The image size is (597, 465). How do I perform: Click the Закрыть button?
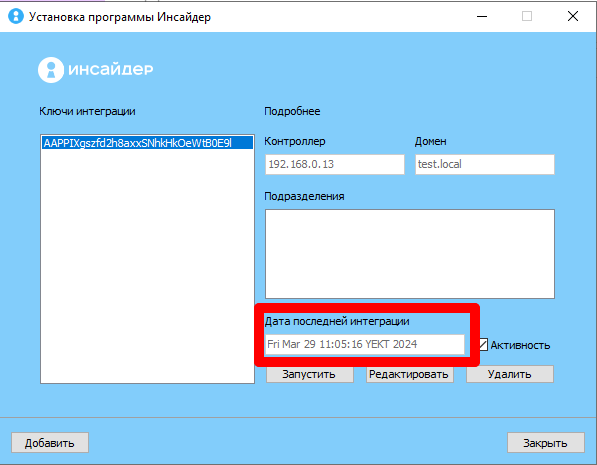coord(546,443)
